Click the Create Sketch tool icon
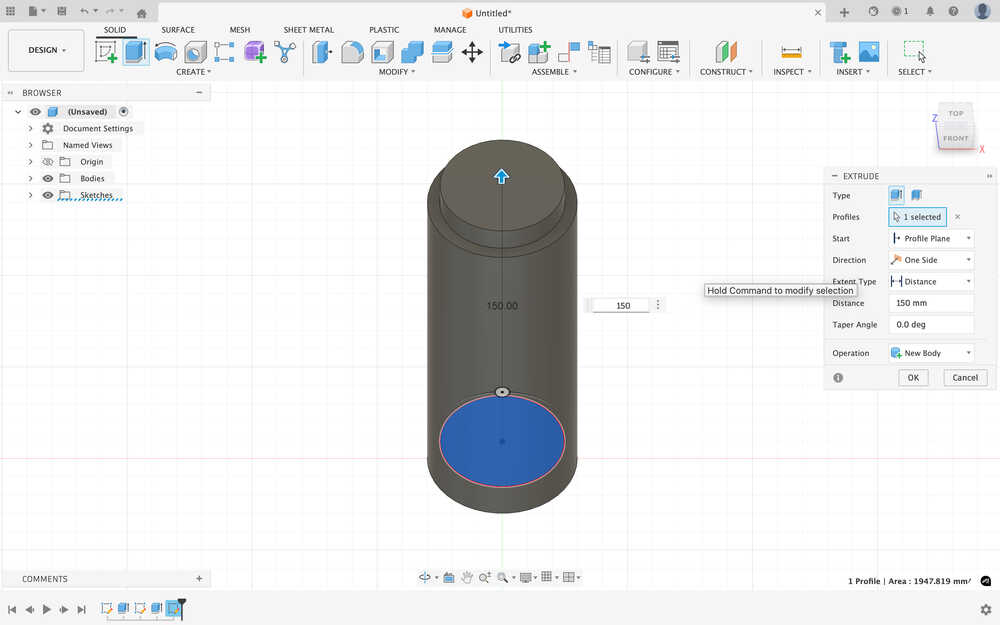 click(x=106, y=52)
